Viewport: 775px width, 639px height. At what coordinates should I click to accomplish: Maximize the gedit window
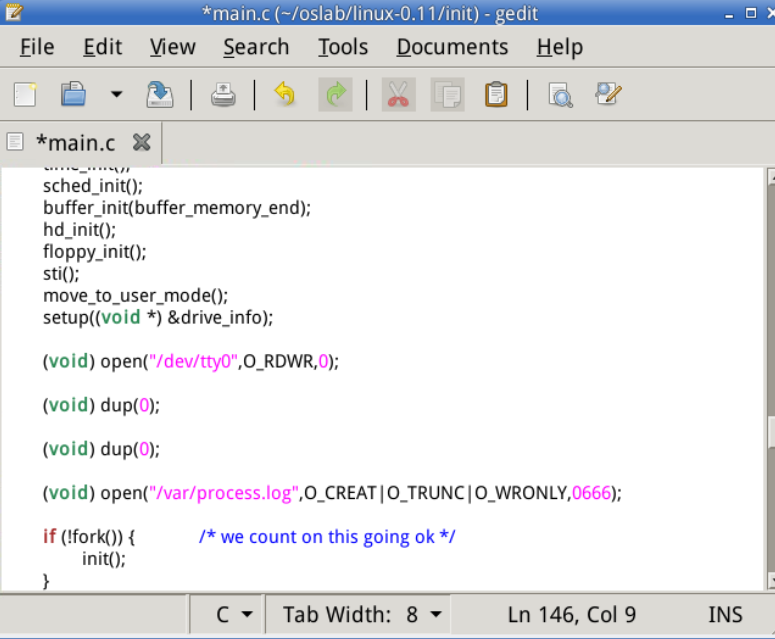click(751, 13)
